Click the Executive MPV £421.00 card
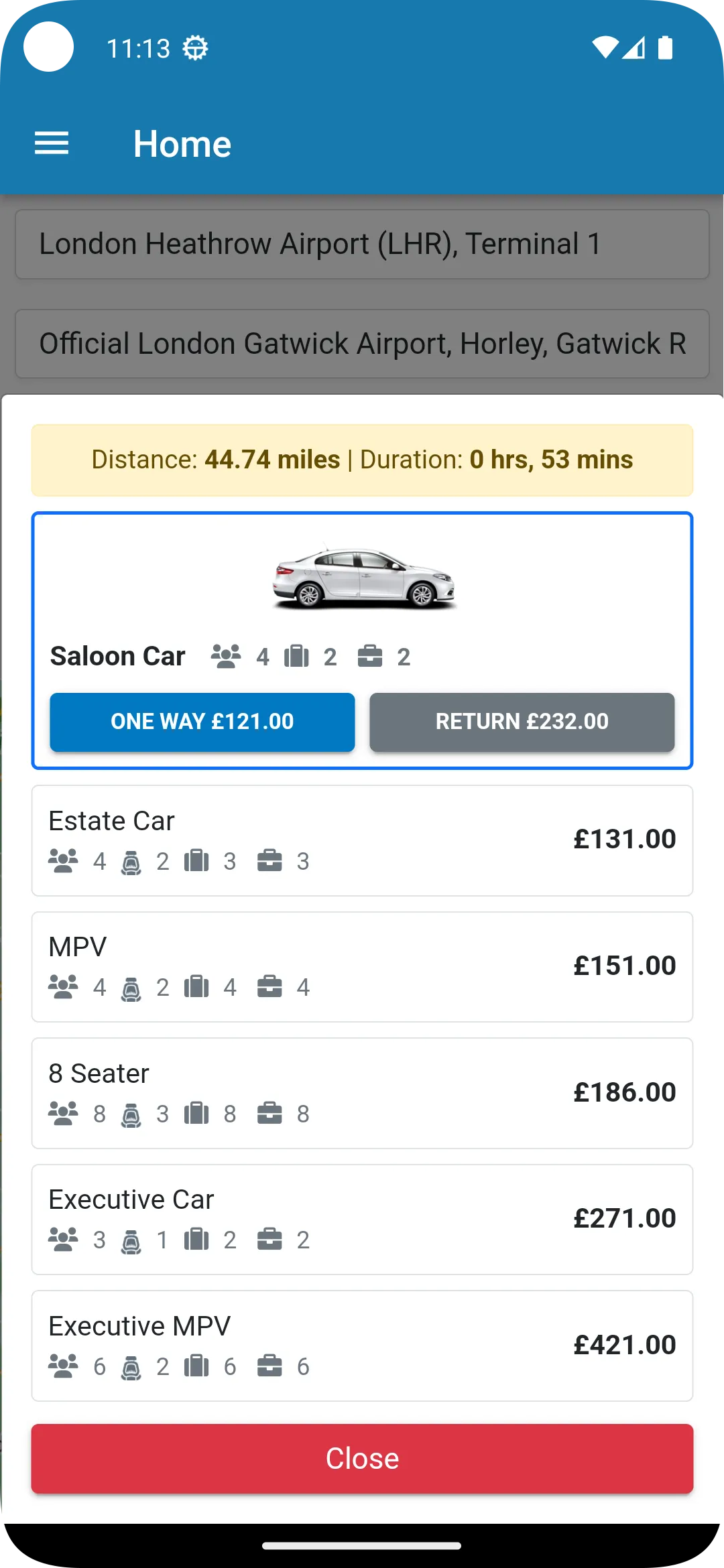Viewport: 724px width, 1568px height. [x=362, y=1346]
